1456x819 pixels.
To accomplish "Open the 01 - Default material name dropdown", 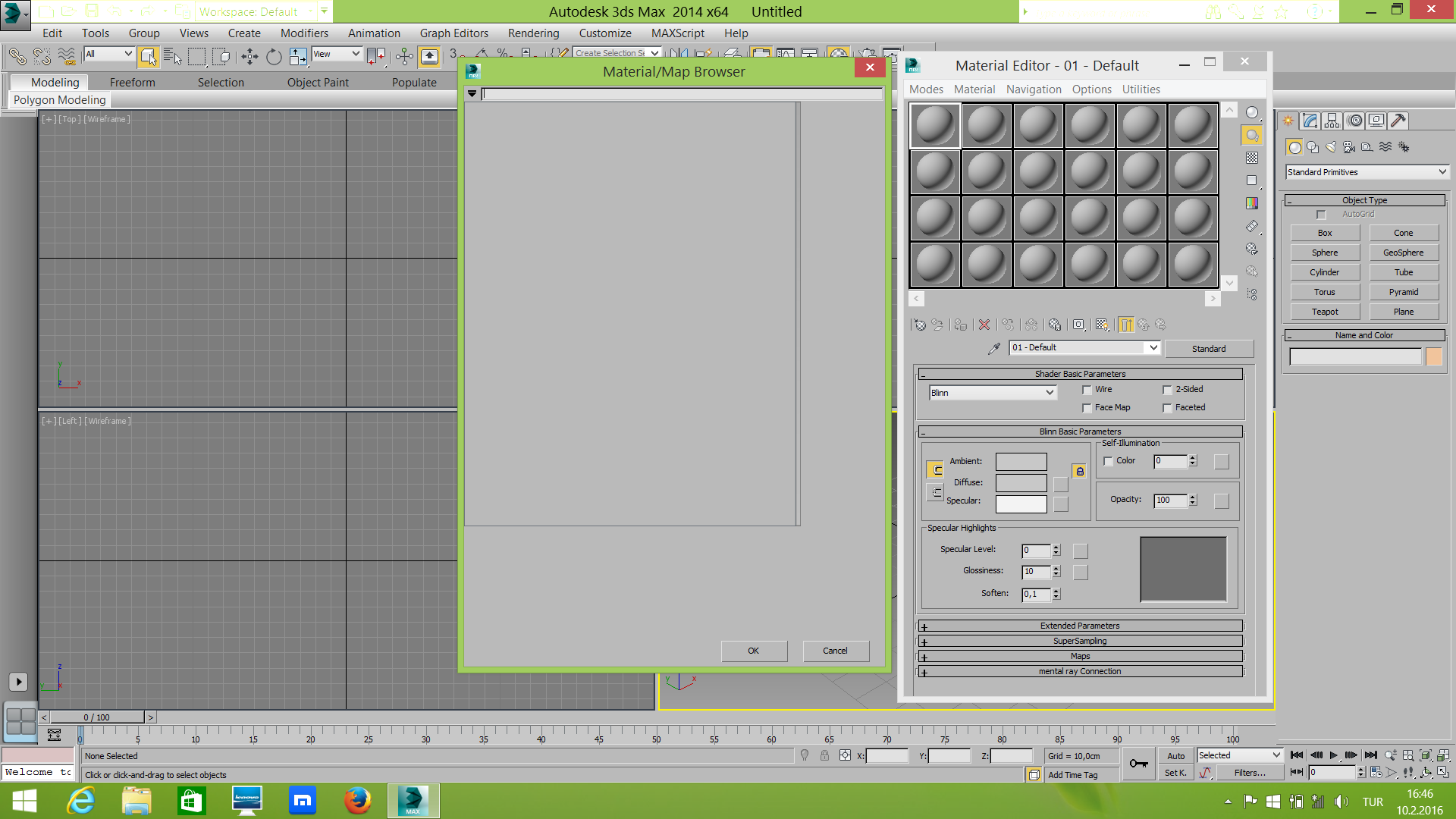I will pos(1085,347).
